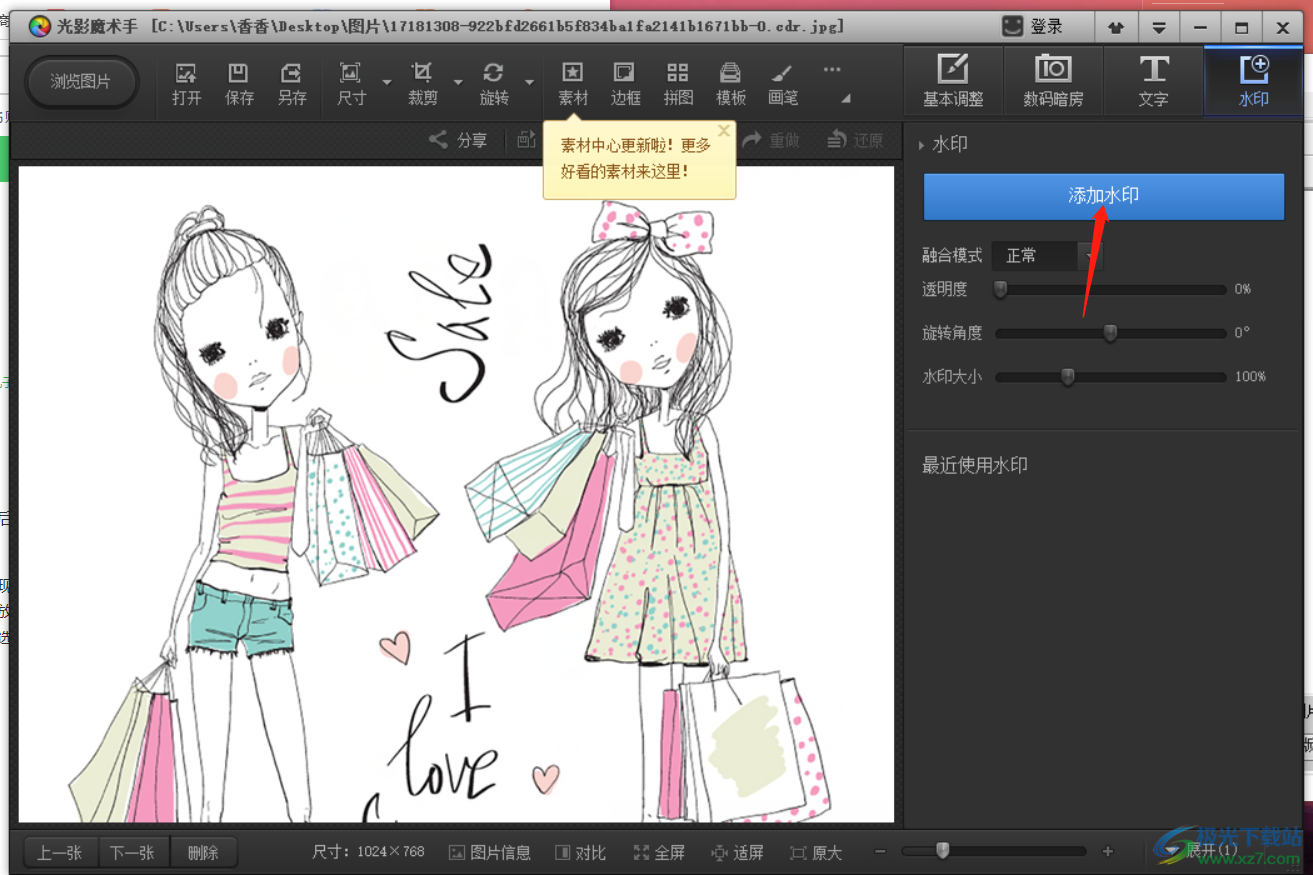Expand the 旋转 dropdown arrow
The image size is (1313, 875).
(x=530, y=83)
